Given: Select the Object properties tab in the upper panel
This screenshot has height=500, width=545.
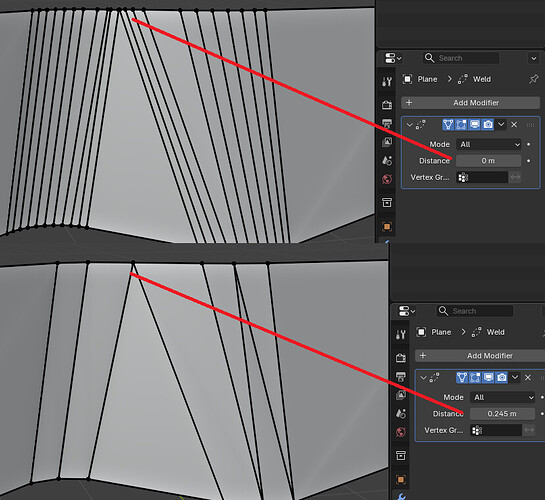Looking at the screenshot, I should pyautogui.click(x=387, y=227).
